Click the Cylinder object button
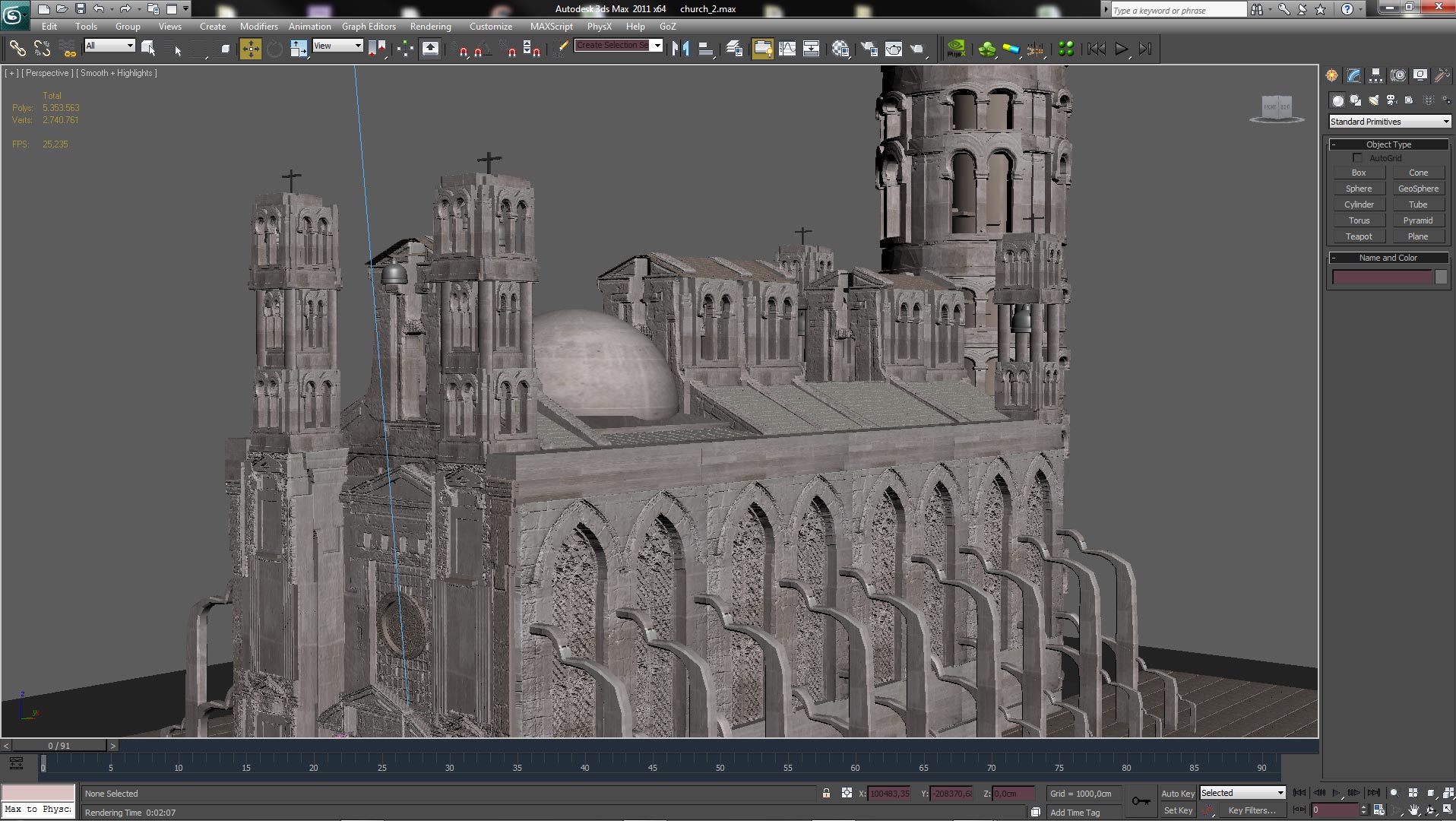 pos(1359,204)
